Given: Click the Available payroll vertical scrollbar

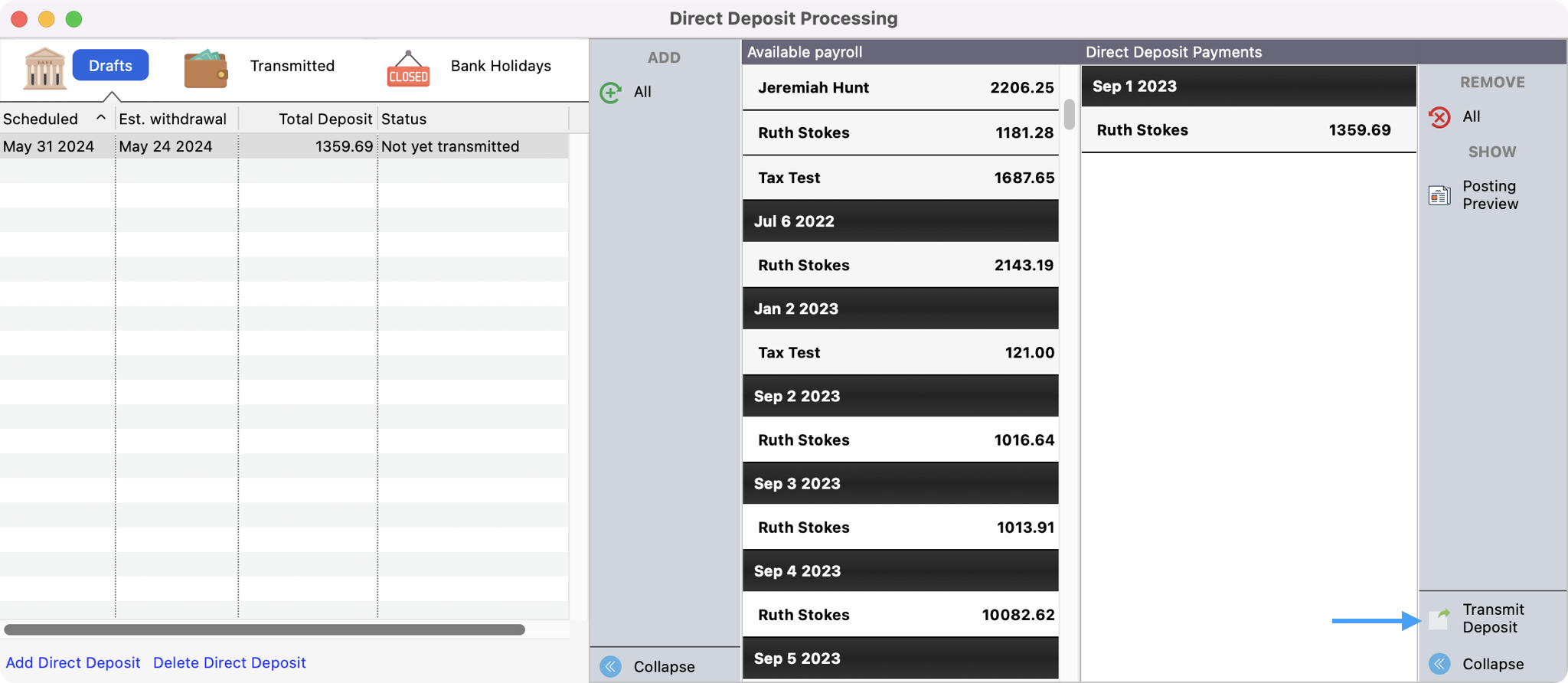Looking at the screenshot, I should (x=1069, y=115).
